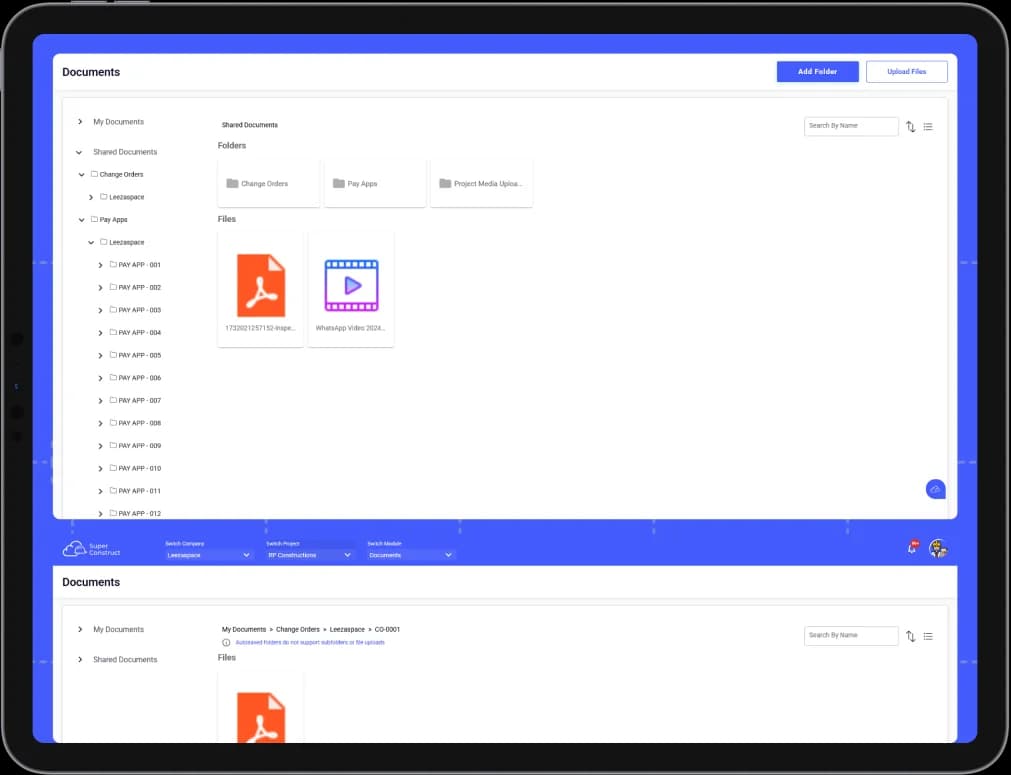Open the Switch Module dropdown
Viewport: 1011px width, 775px height.
pyautogui.click(x=411, y=554)
